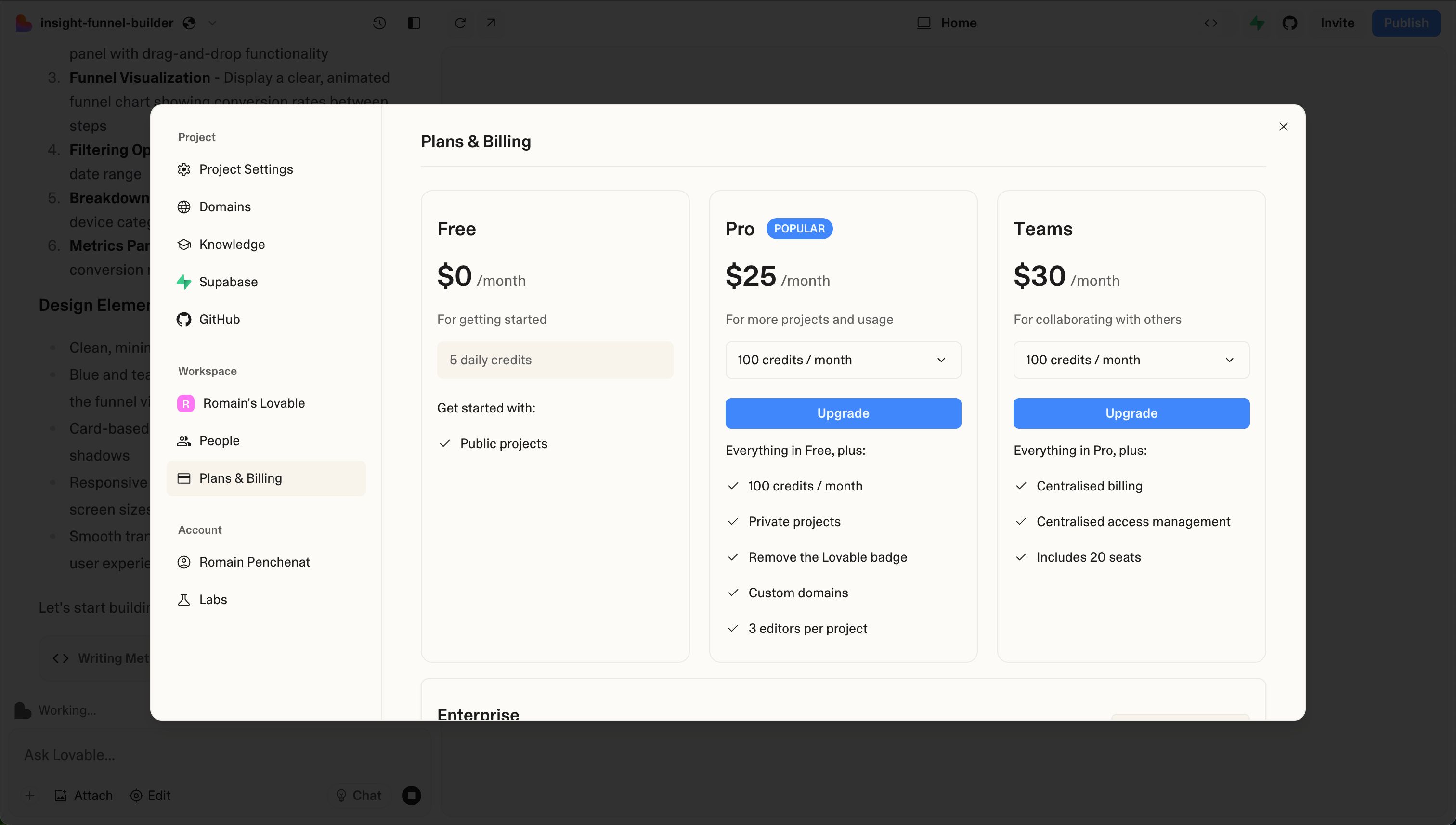Toggle Chat mode button

pyautogui.click(x=359, y=796)
